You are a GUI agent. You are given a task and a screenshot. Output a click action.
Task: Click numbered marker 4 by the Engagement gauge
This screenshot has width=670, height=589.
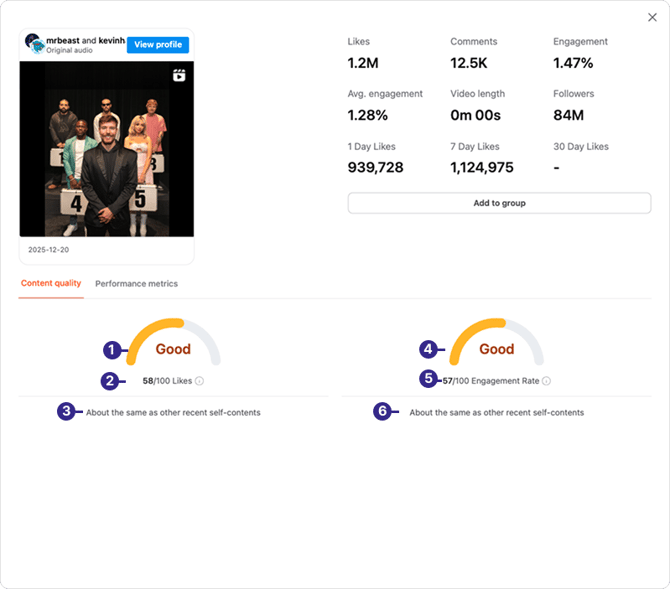coord(428,349)
